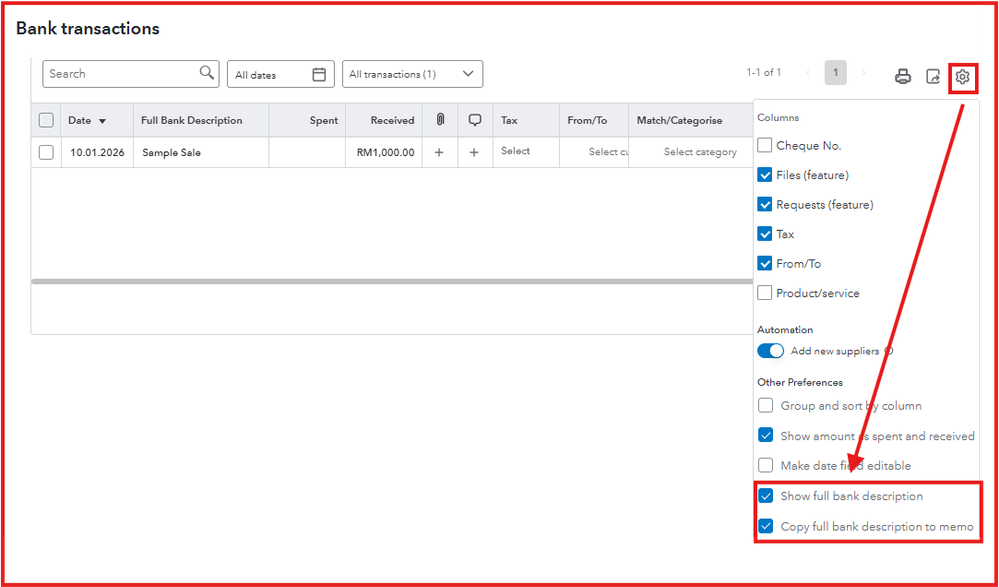This screenshot has width=999, height=587.
Task: Click the Tax column header
Action: (509, 120)
